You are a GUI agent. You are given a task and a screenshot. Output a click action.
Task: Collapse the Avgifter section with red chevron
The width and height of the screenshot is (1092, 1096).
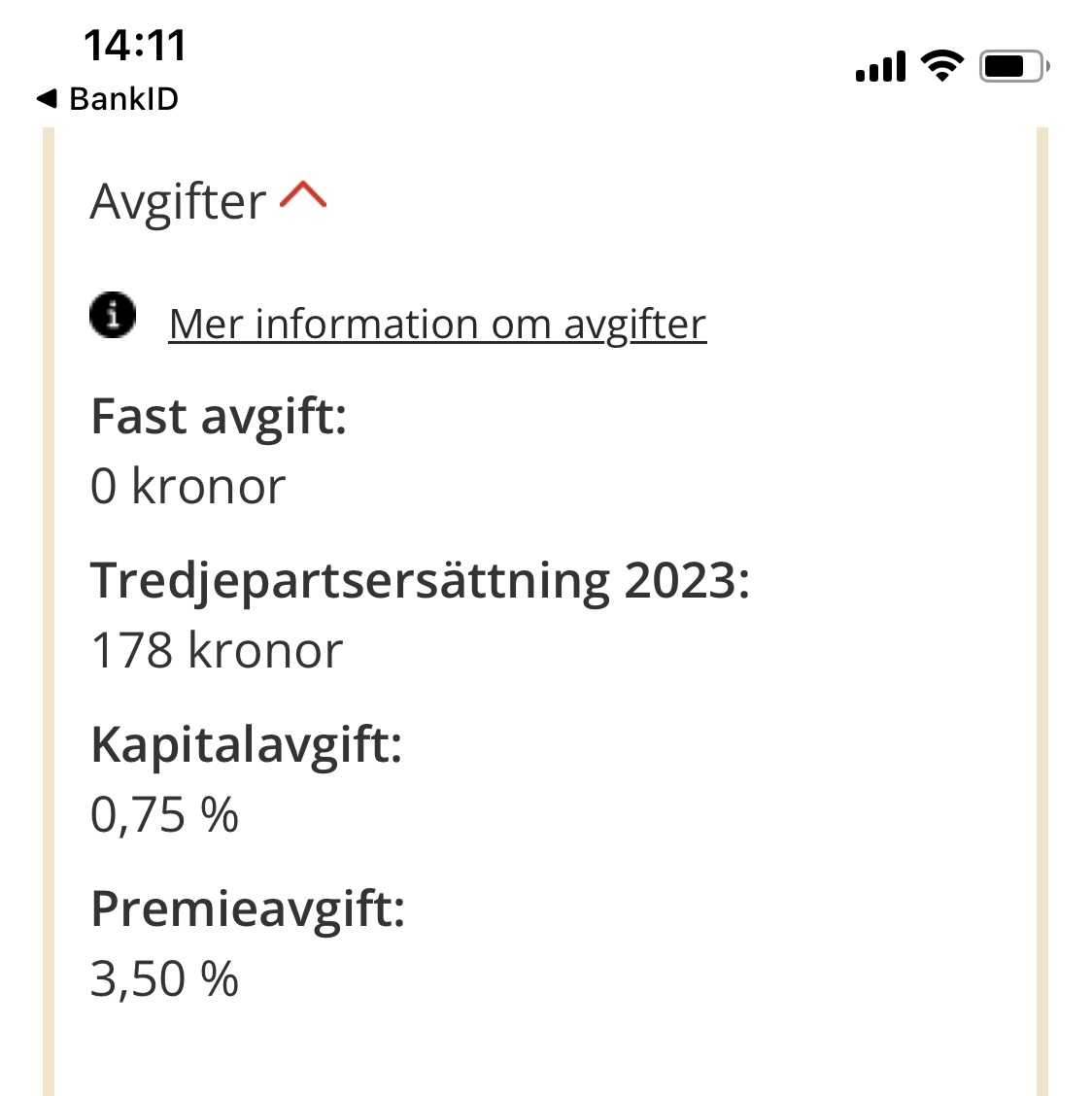tap(303, 197)
